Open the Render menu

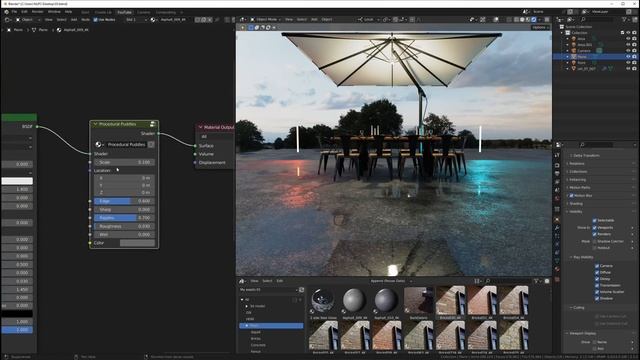point(38,12)
